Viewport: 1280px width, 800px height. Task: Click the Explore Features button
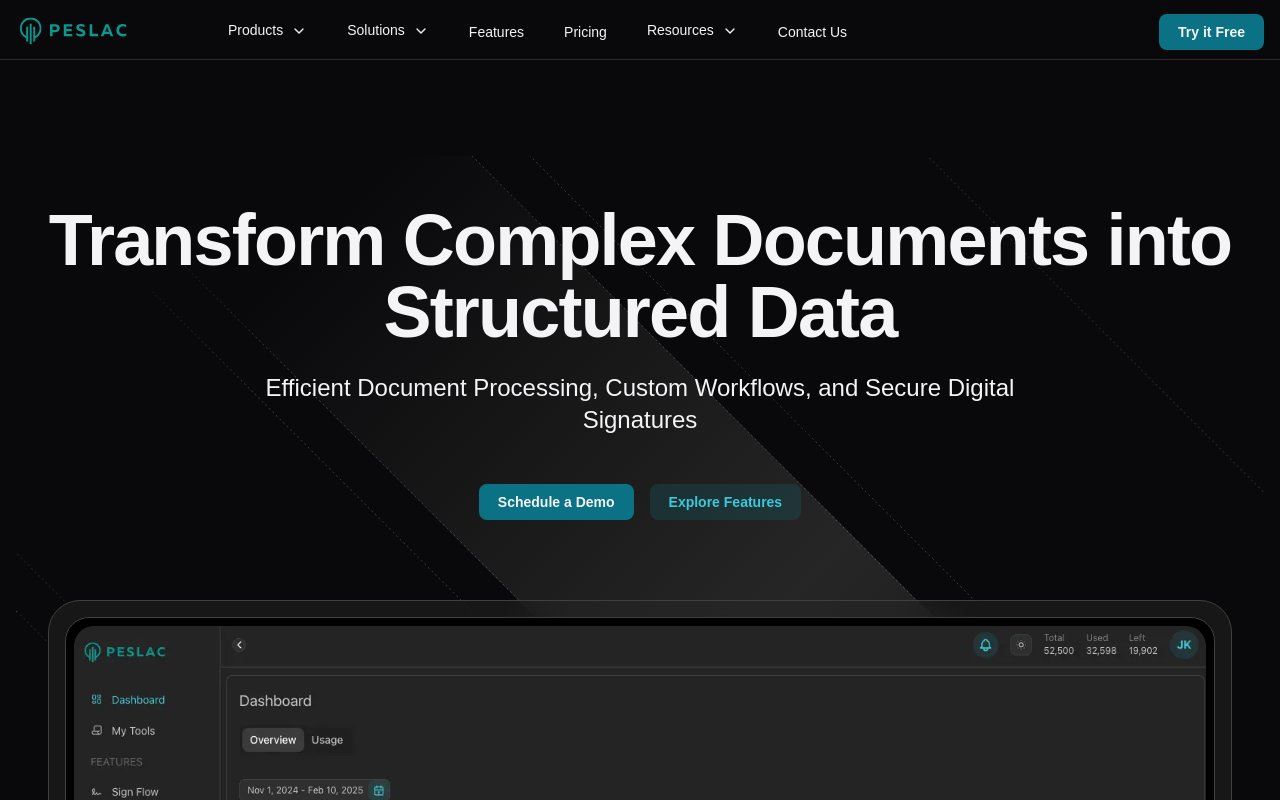coord(725,502)
